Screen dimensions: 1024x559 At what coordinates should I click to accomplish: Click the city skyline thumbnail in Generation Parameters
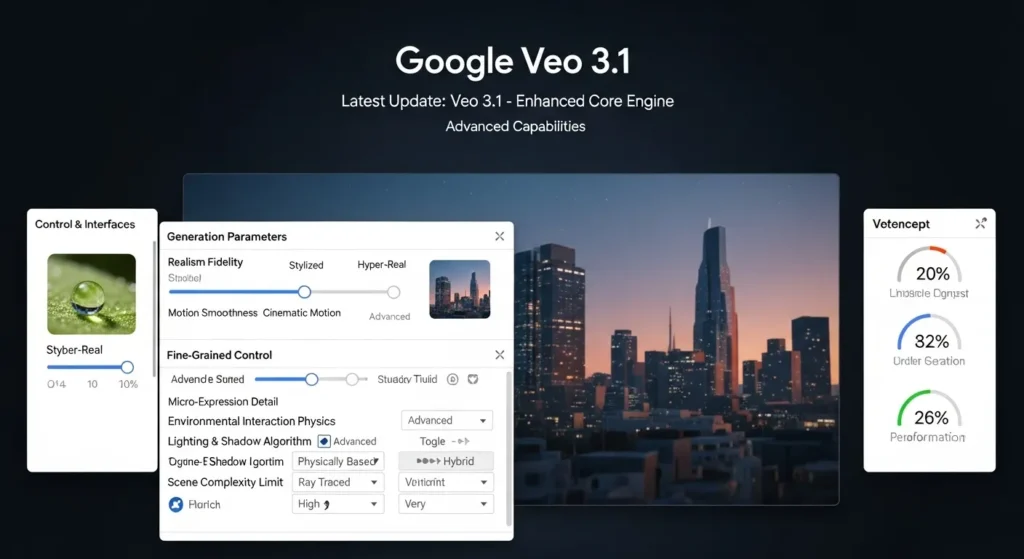tap(460, 289)
